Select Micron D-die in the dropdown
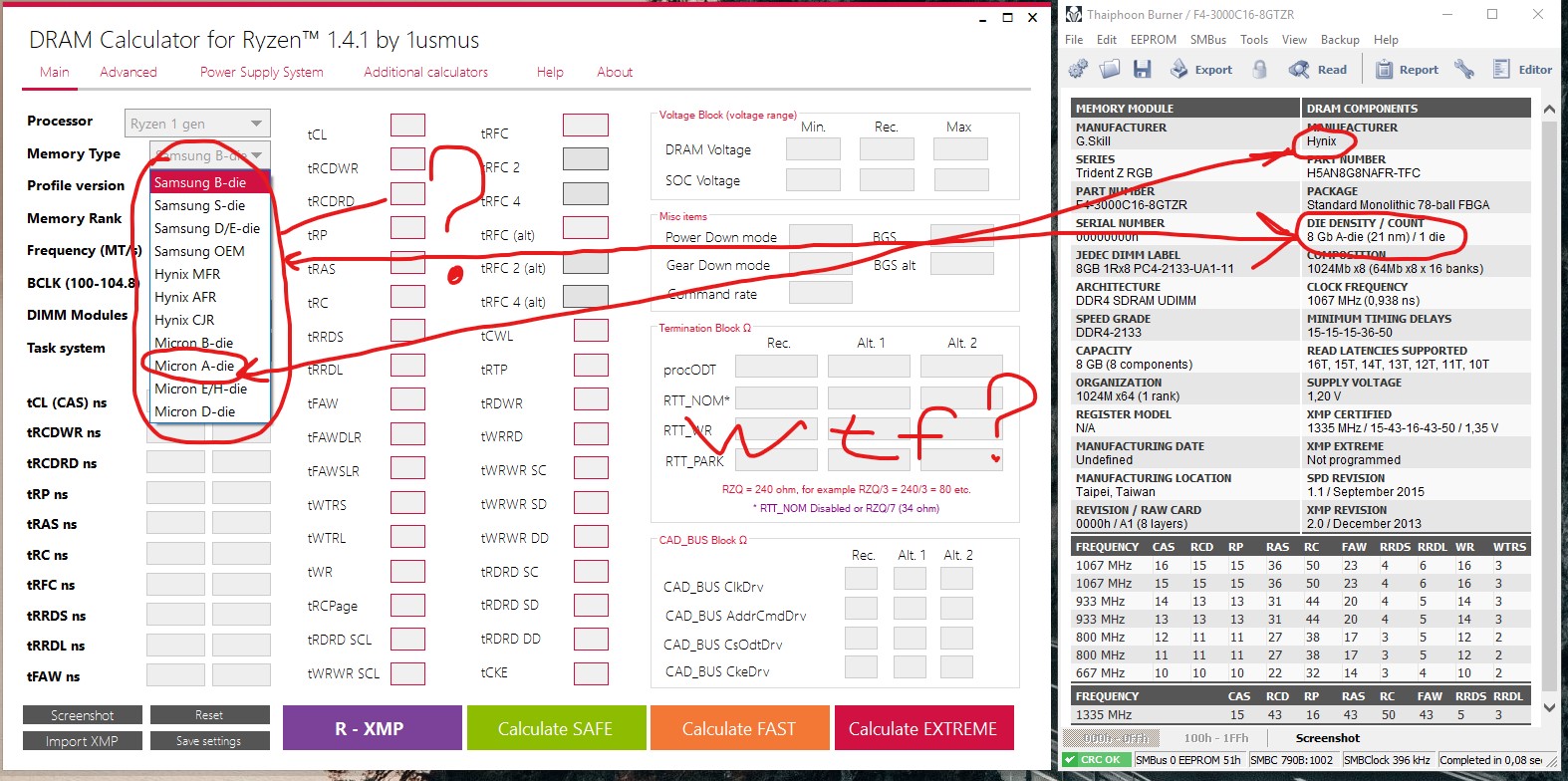Image resolution: width=1568 pixels, height=781 pixels. coord(210,411)
